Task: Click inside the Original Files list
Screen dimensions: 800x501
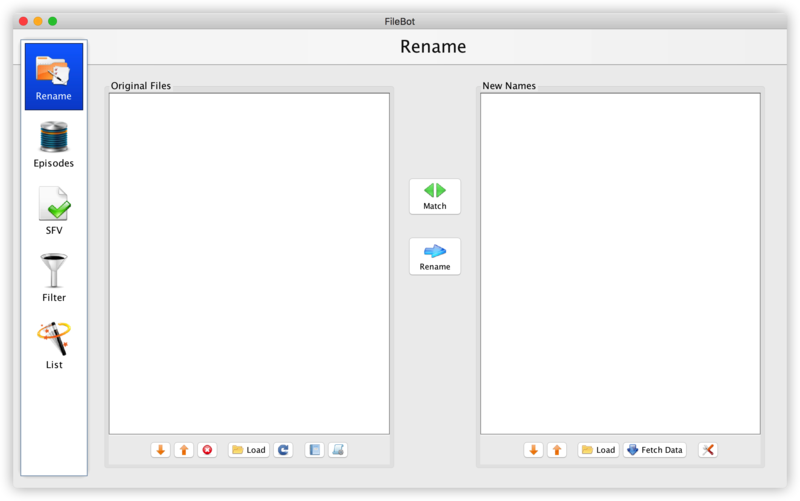Action: tap(249, 264)
